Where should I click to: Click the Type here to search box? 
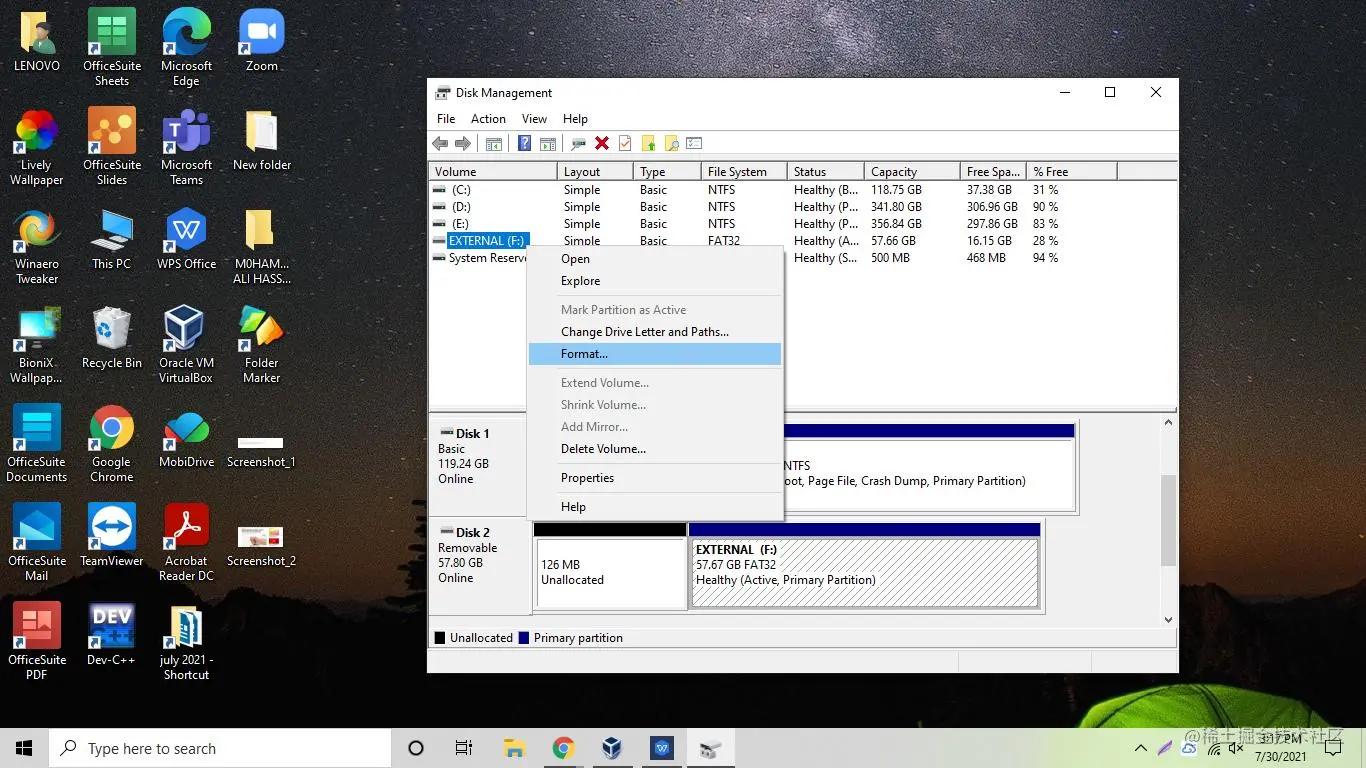tap(219, 748)
